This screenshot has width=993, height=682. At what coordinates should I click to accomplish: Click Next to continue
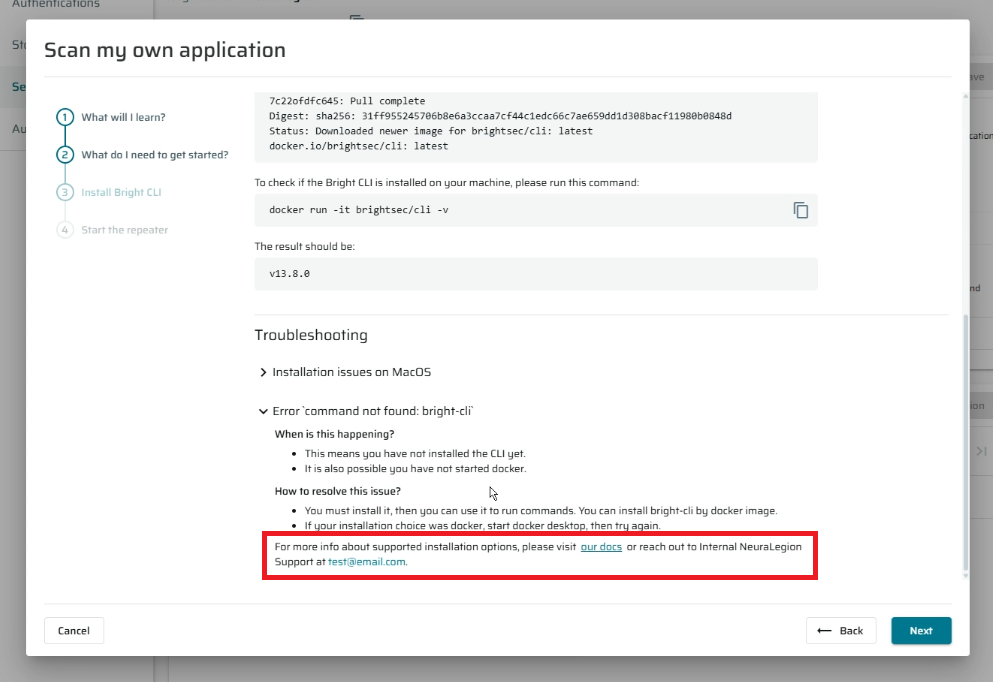[921, 631]
